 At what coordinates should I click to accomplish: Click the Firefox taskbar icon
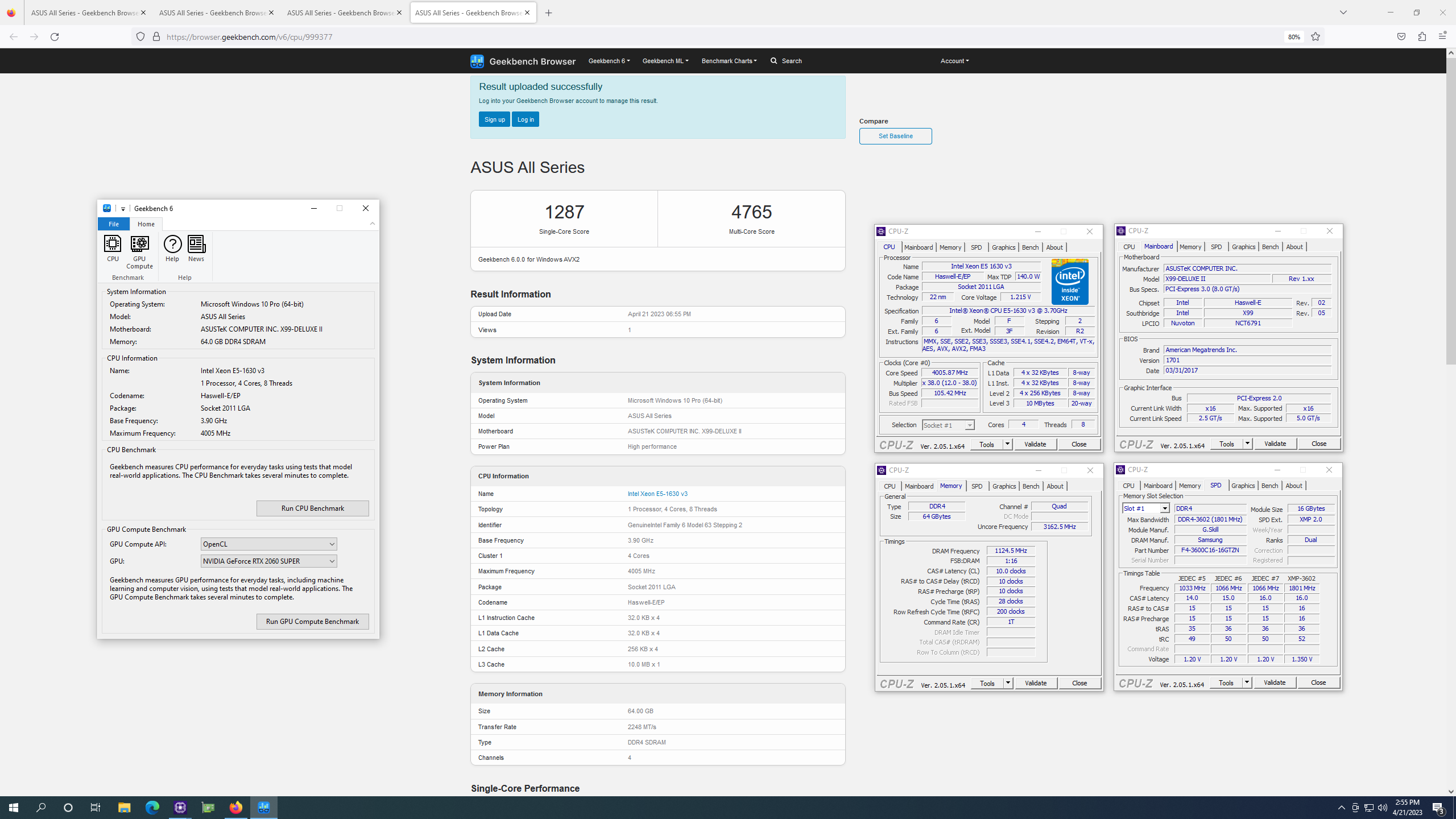(235, 808)
